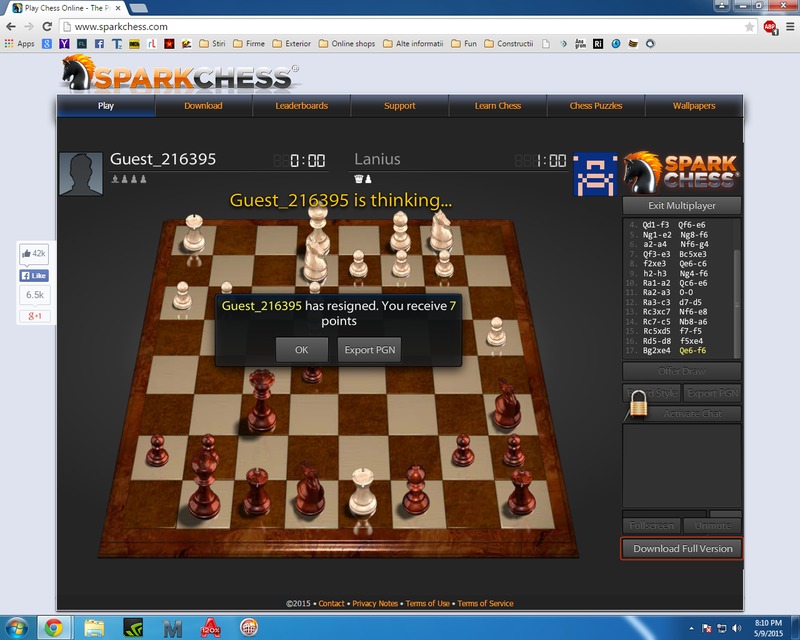Open the Nvidia icon in the taskbar
The height and width of the screenshot is (640, 800).
click(x=133, y=627)
